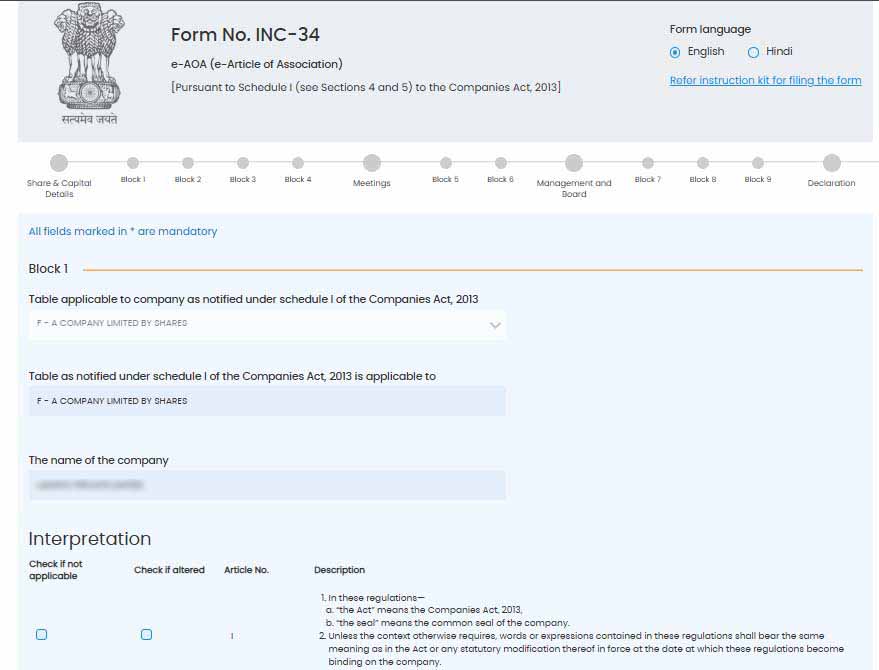Viewport: 879px width, 670px height.
Task: Jump to Block 5 step marker
Action: click(445, 163)
